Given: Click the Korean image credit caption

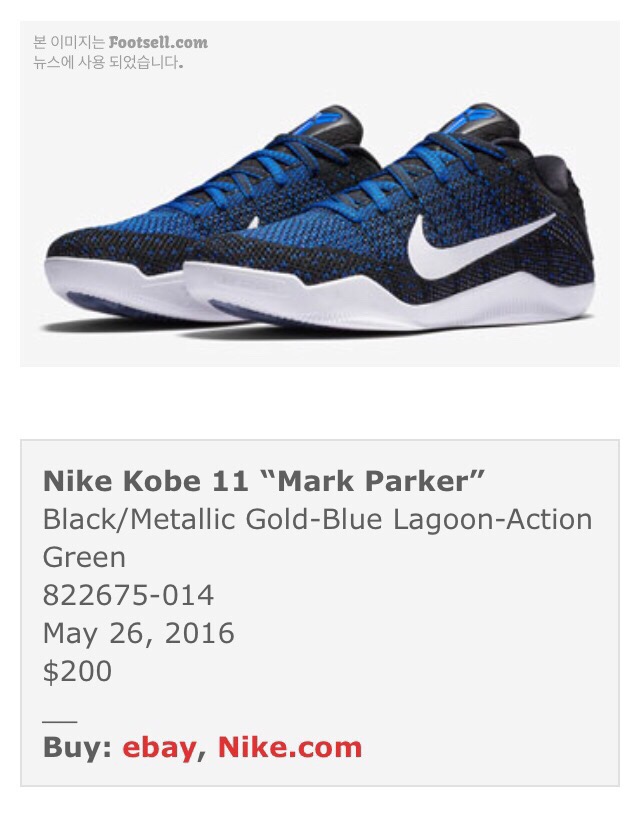Looking at the screenshot, I should pyautogui.click(x=120, y=52).
